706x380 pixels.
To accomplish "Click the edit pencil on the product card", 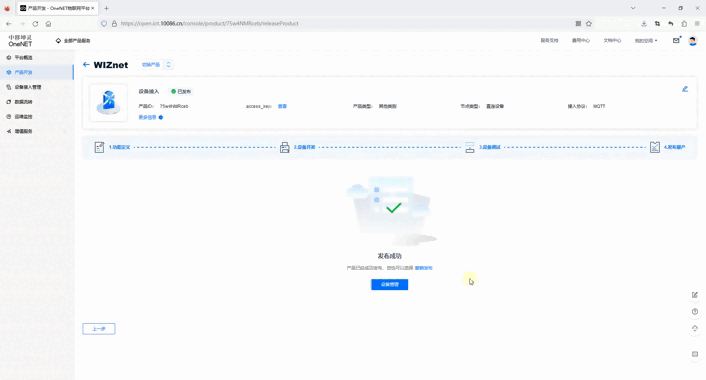I will (685, 89).
